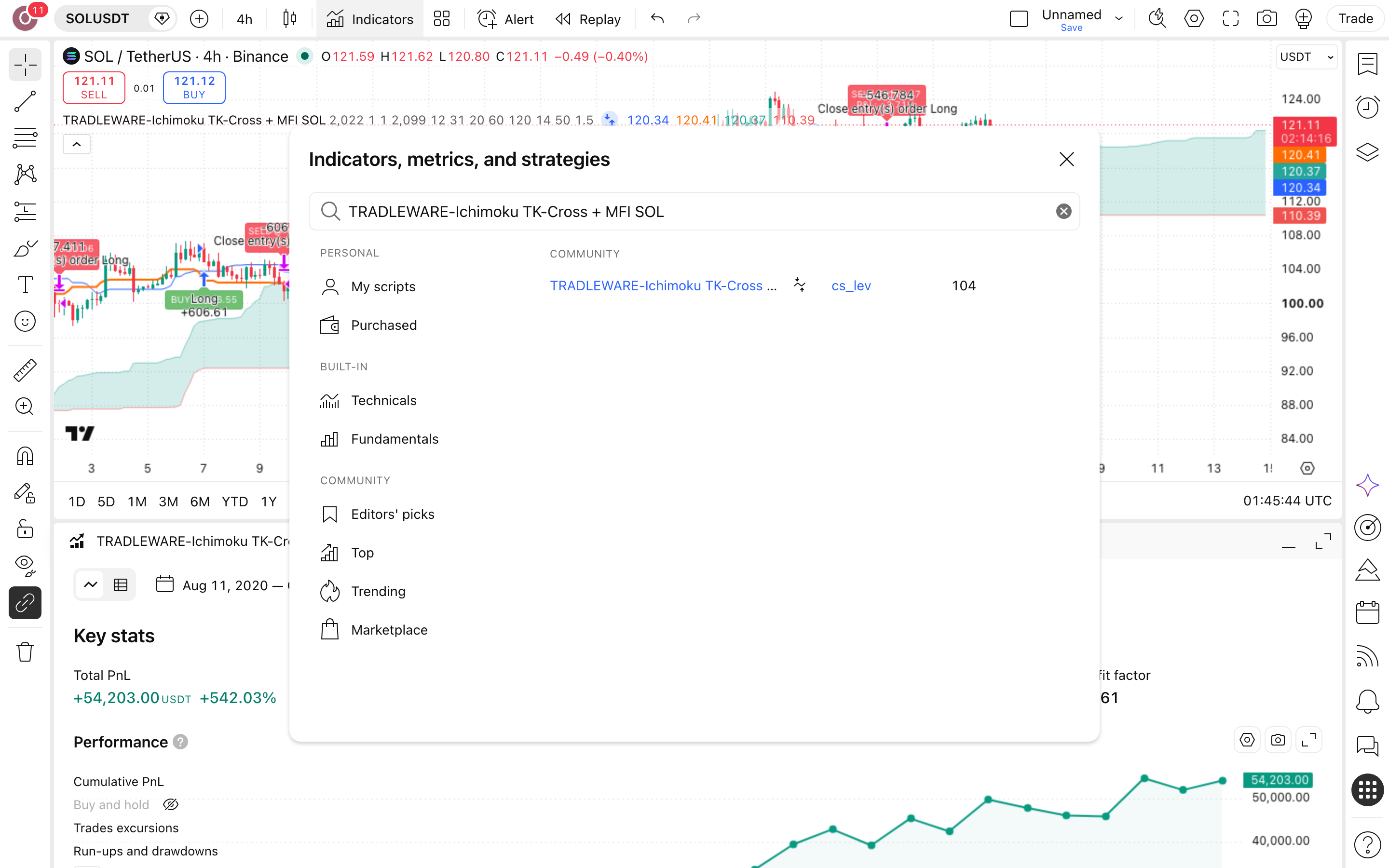Viewport: 1389px width, 868px height.
Task: Click the Trade button
Action: tap(1356, 19)
